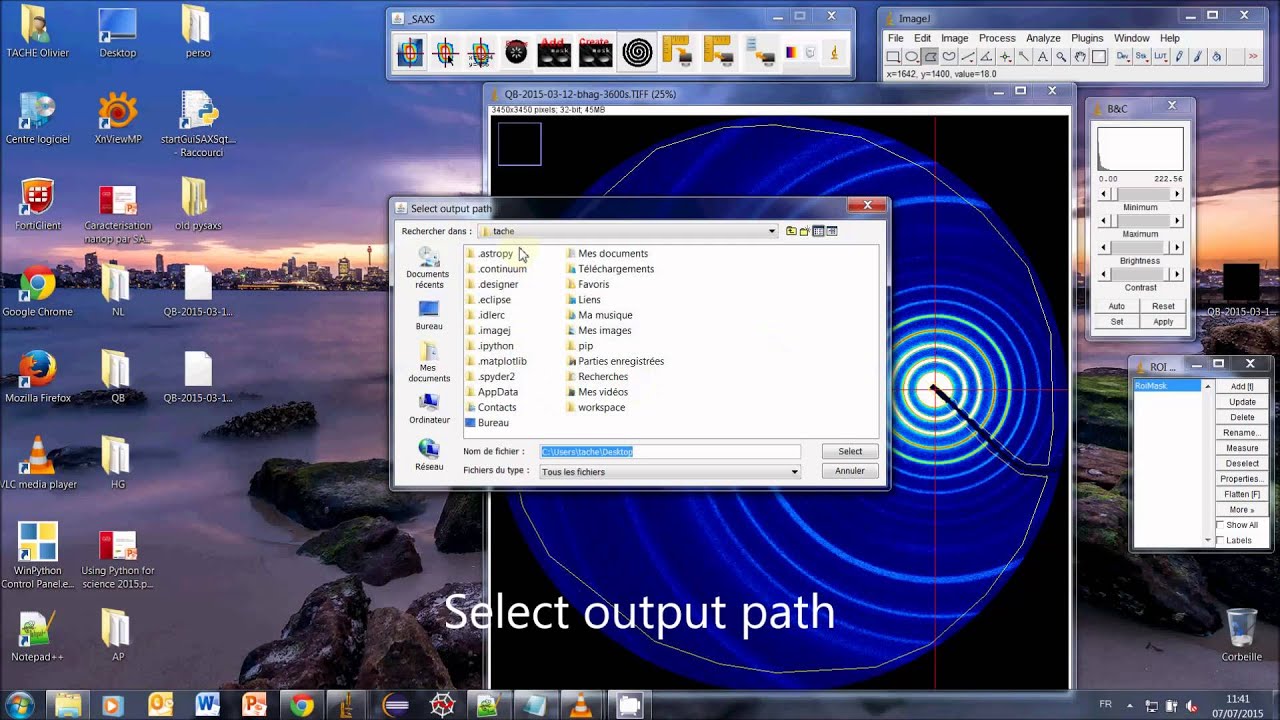The image size is (1280, 720).
Task: Select the Text tool in ImageJ
Action: click(1042, 56)
